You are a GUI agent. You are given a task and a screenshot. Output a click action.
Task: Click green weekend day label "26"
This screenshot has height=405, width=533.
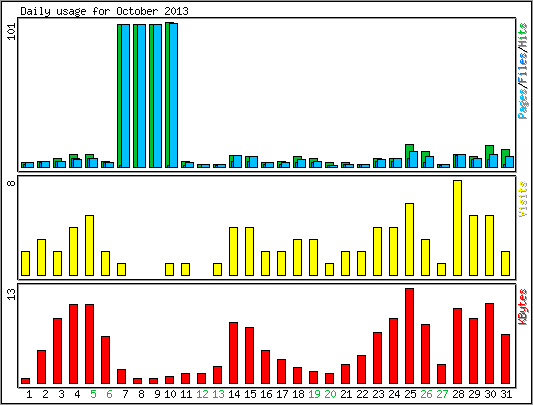point(426,394)
